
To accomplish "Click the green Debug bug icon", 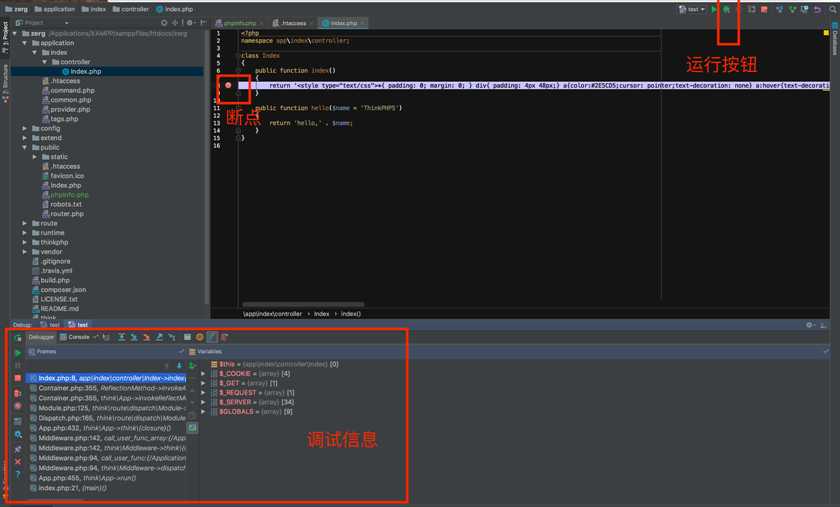I will pos(726,9).
